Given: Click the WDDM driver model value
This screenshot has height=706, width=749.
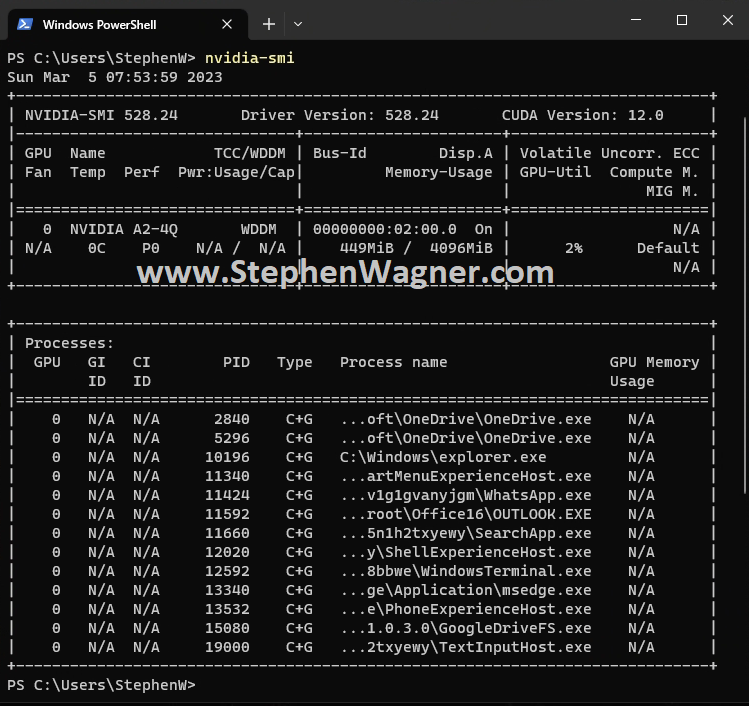Looking at the screenshot, I should coord(258,229).
